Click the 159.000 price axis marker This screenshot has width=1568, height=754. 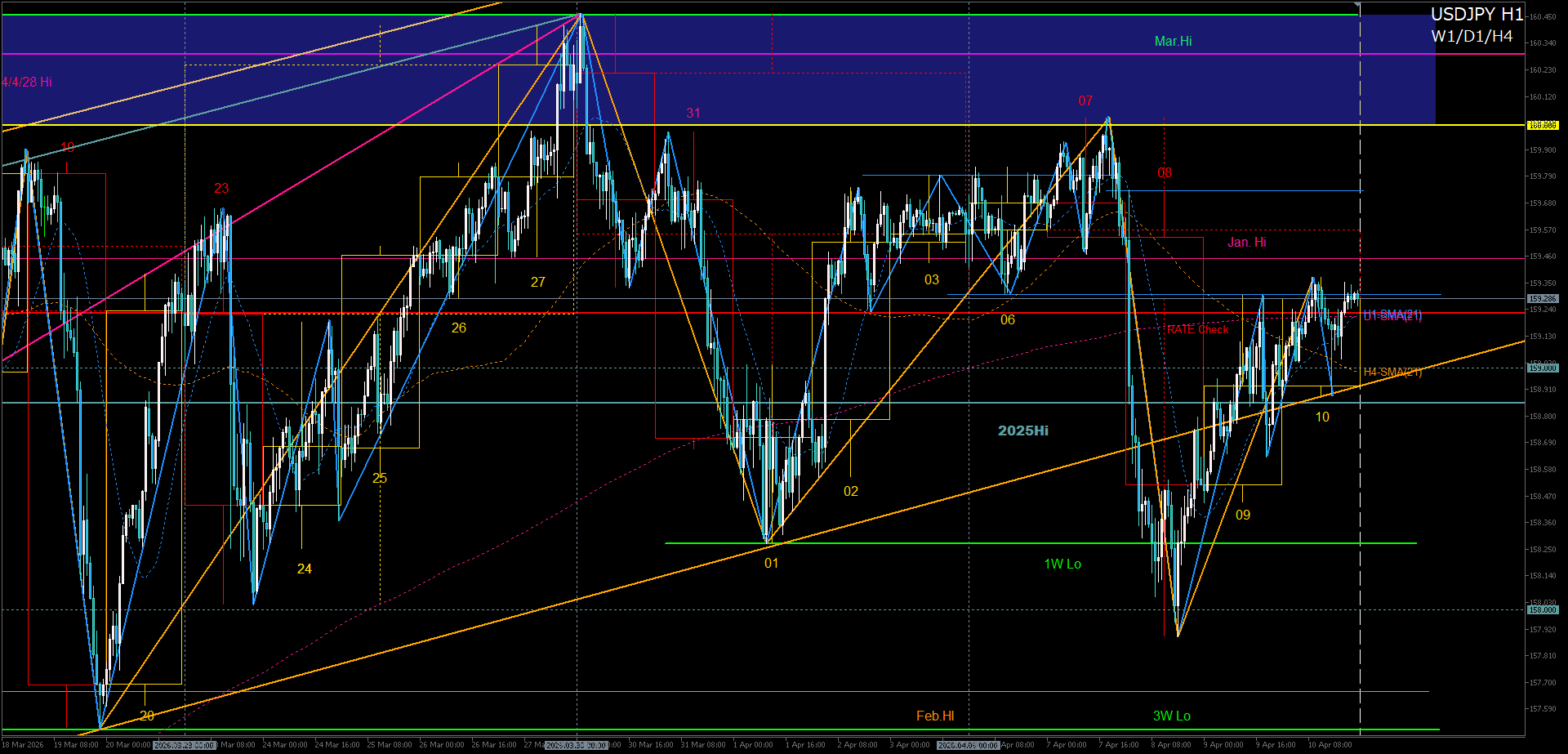coord(1543,368)
